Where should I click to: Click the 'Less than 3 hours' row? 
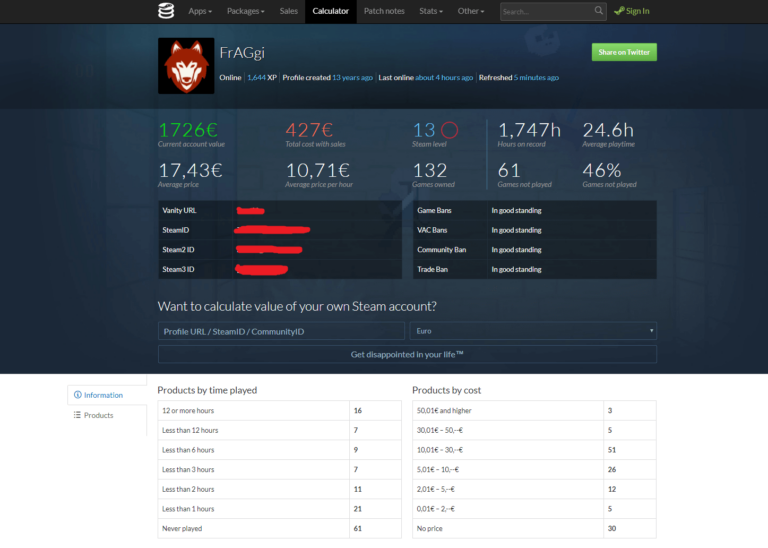point(279,469)
